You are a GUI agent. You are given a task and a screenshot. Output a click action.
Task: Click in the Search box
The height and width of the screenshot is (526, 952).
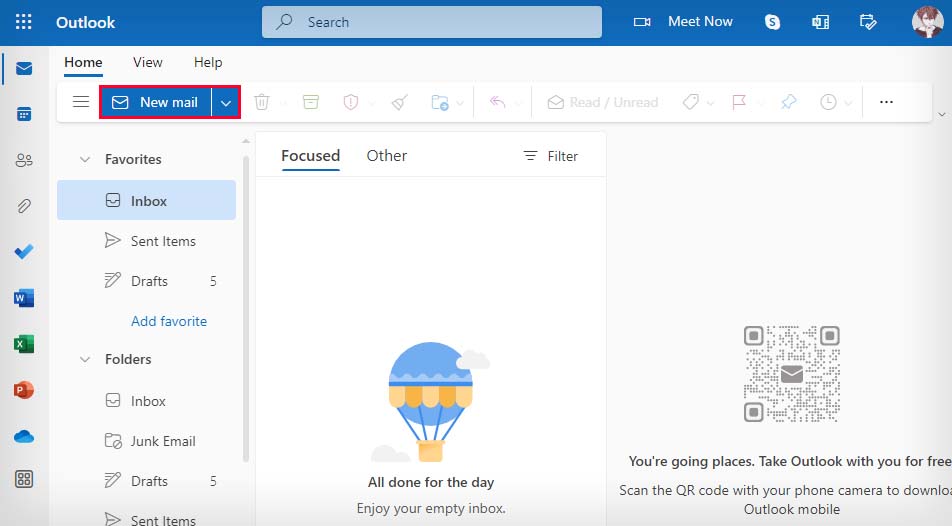[432, 22]
